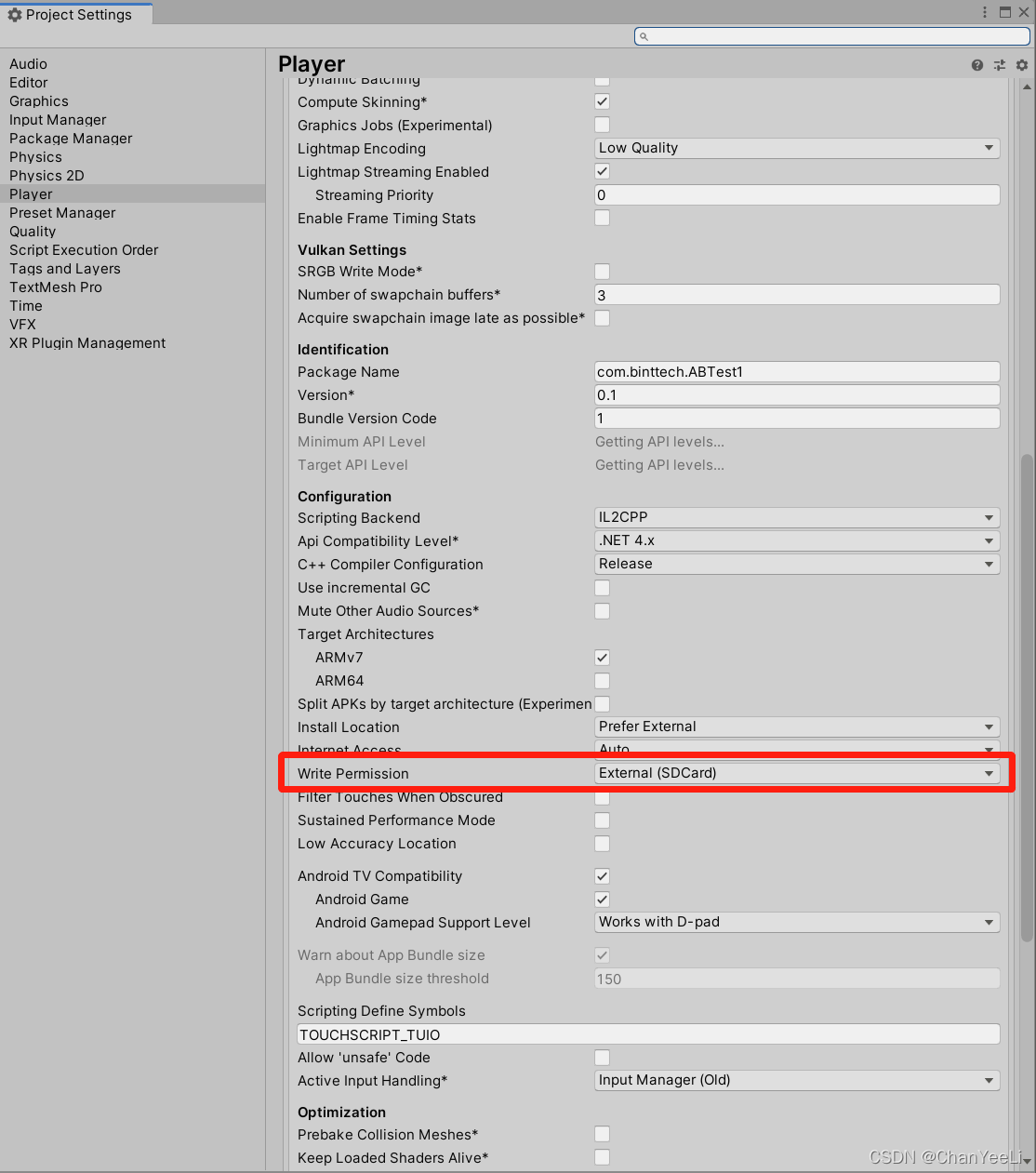Open XR Plugin Management settings
Image resolution: width=1036 pixels, height=1173 pixels.
click(x=132, y=343)
